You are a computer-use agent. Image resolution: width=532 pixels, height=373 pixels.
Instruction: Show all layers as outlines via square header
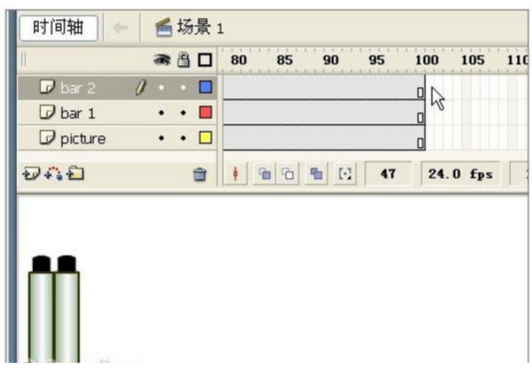click(x=205, y=60)
